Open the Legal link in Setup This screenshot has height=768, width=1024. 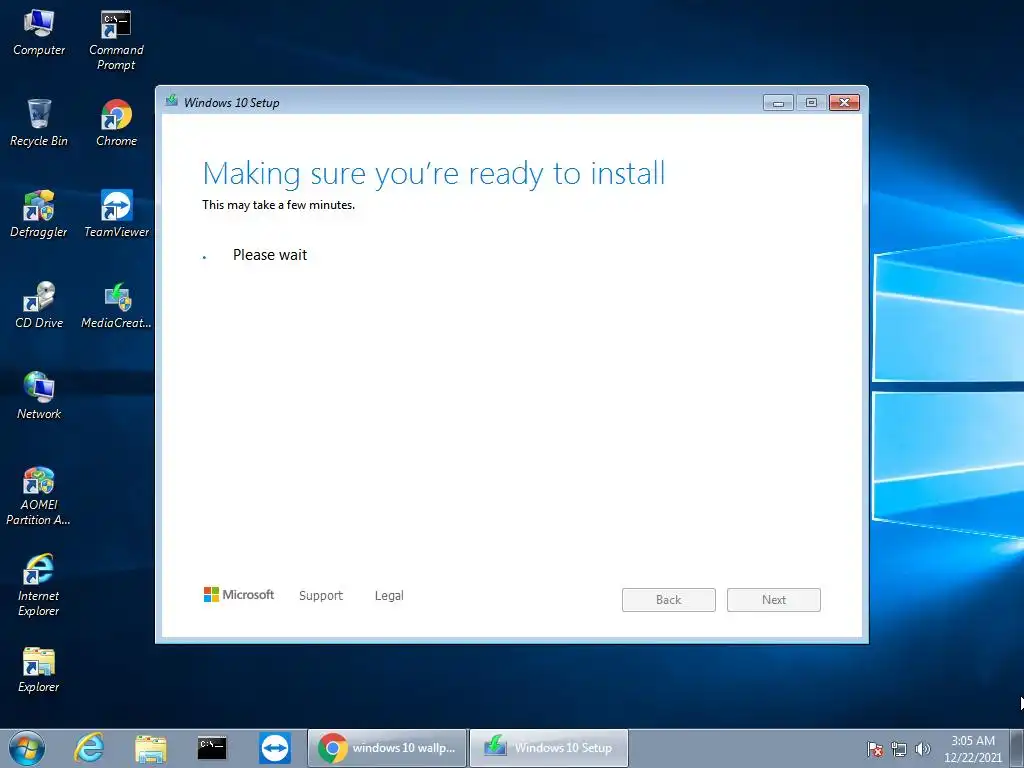pos(389,596)
